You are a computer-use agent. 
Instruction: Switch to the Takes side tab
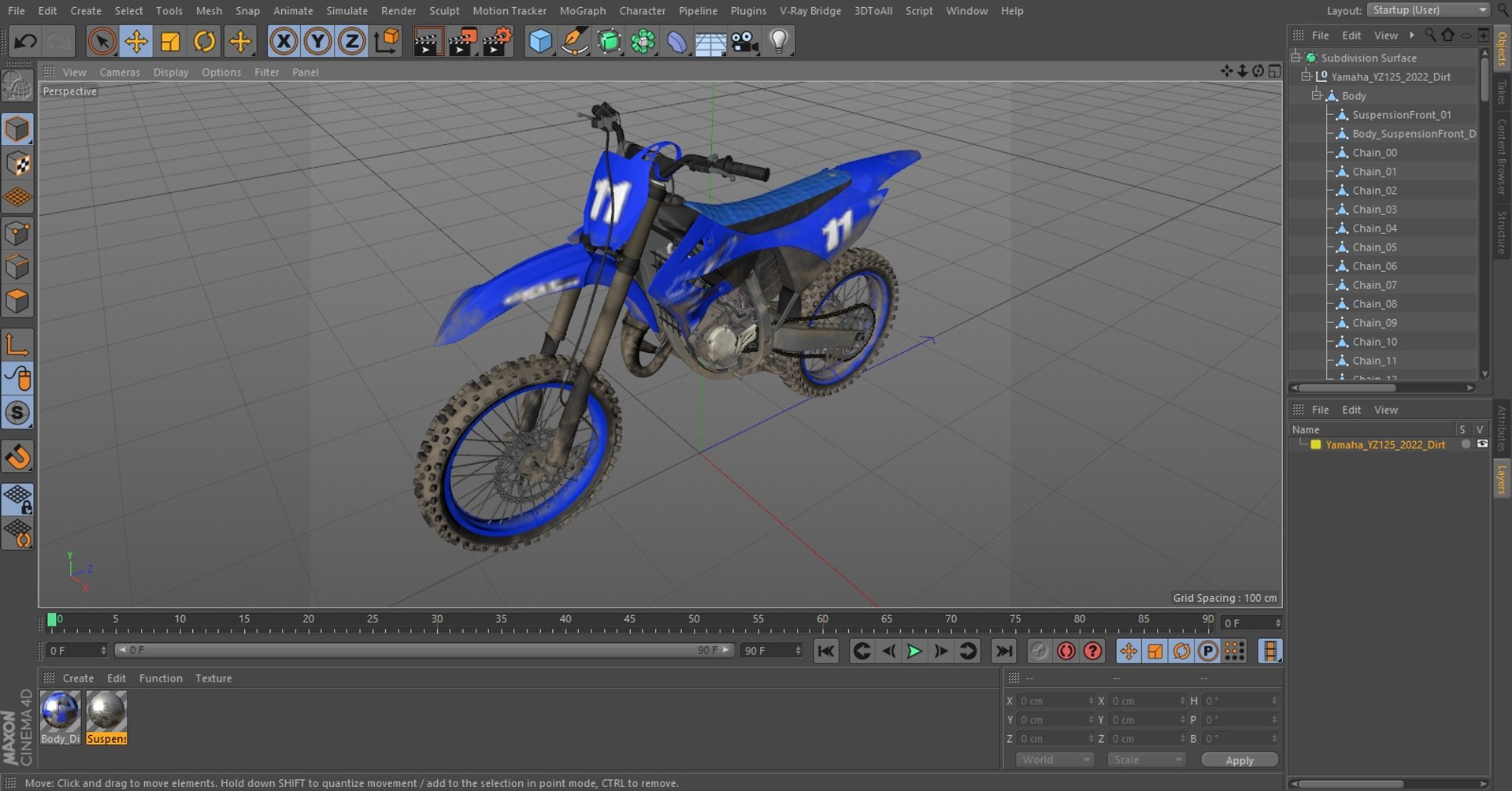point(1502,91)
